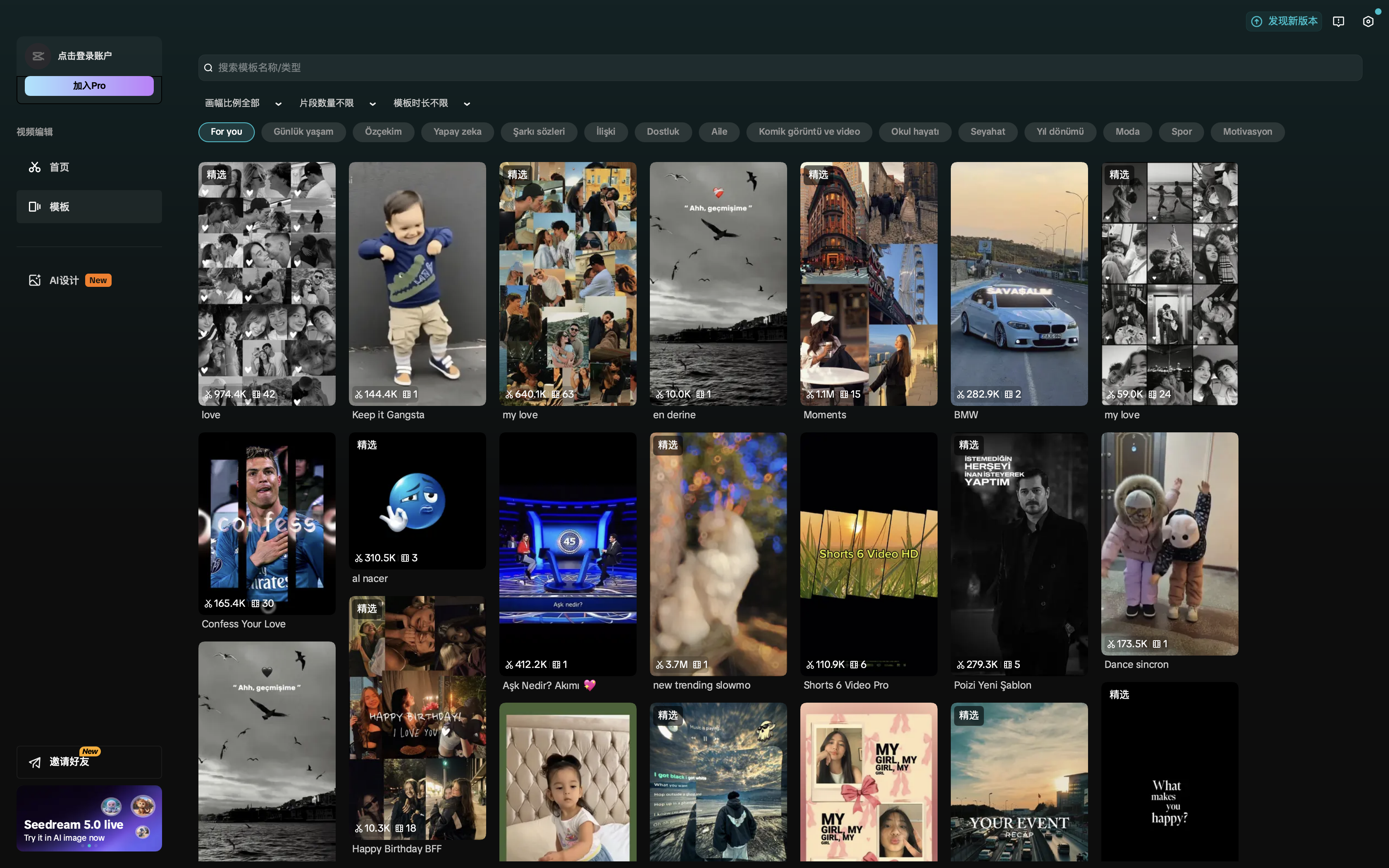Expand the 片段数量不限 clip count dropdown
The image size is (1389, 868).
(337, 103)
